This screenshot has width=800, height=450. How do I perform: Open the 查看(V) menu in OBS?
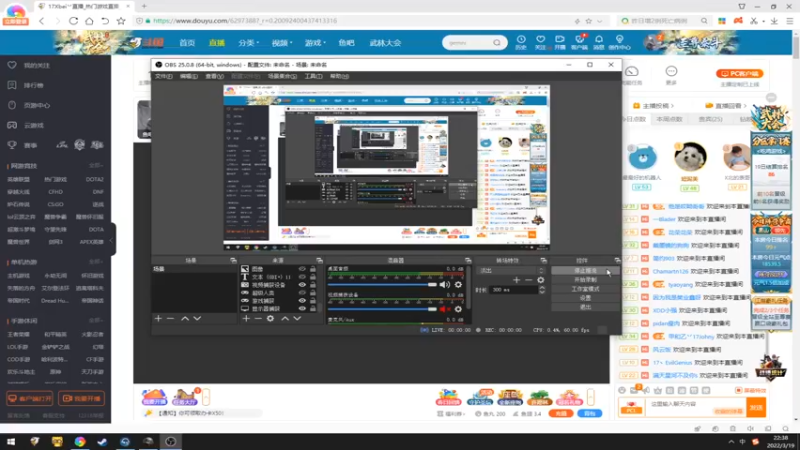point(214,76)
